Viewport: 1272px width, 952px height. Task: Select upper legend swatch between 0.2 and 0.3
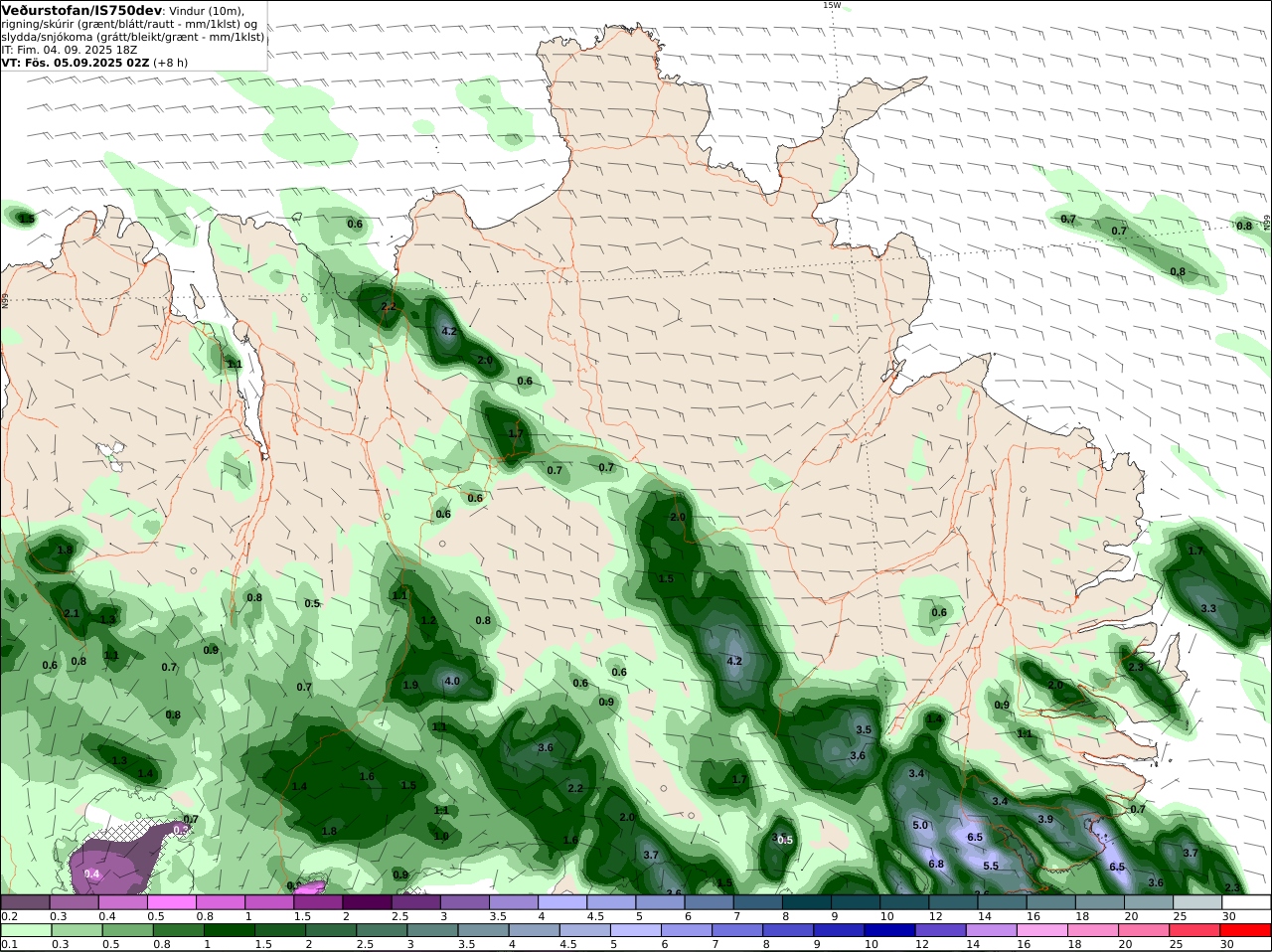coord(25,902)
